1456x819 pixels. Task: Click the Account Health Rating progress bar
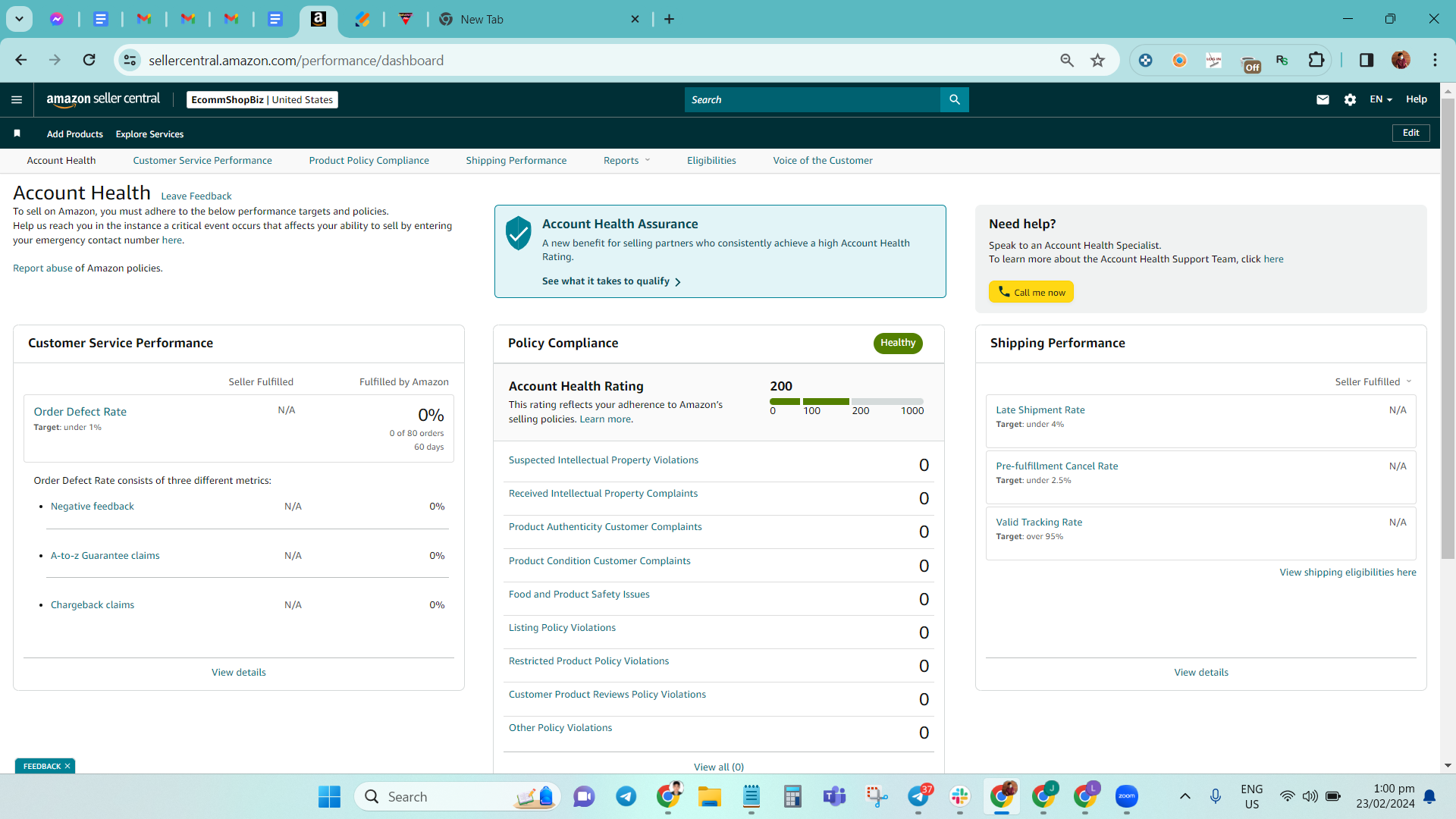(x=846, y=401)
